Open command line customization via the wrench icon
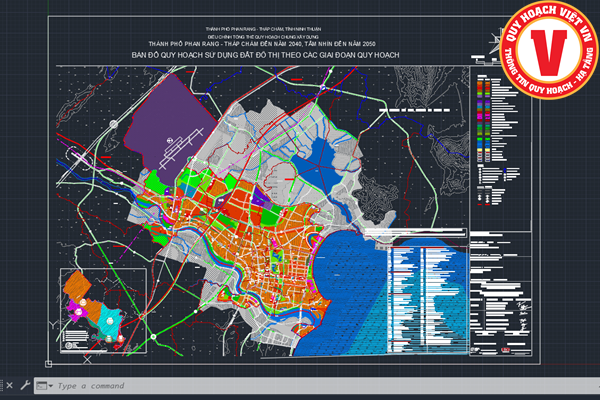Viewport: 600px width, 400px height. [24, 385]
